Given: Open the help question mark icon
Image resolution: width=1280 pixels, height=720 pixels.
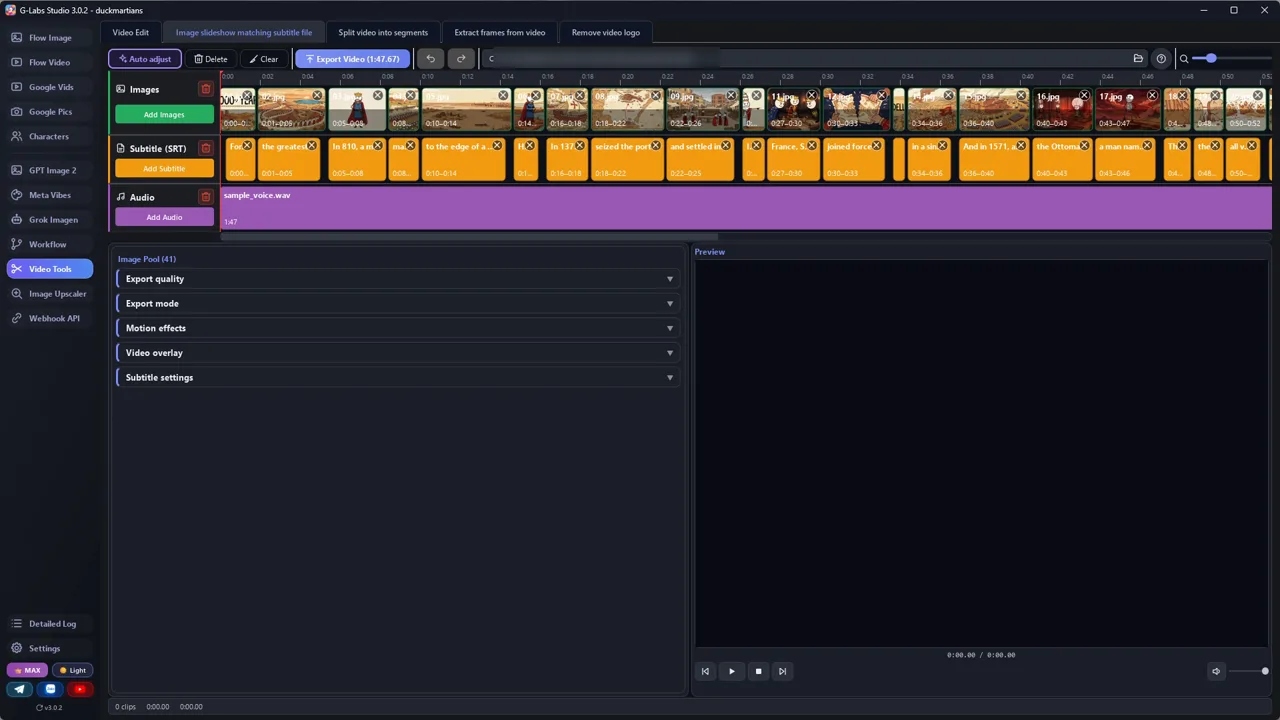Looking at the screenshot, I should point(1161,59).
